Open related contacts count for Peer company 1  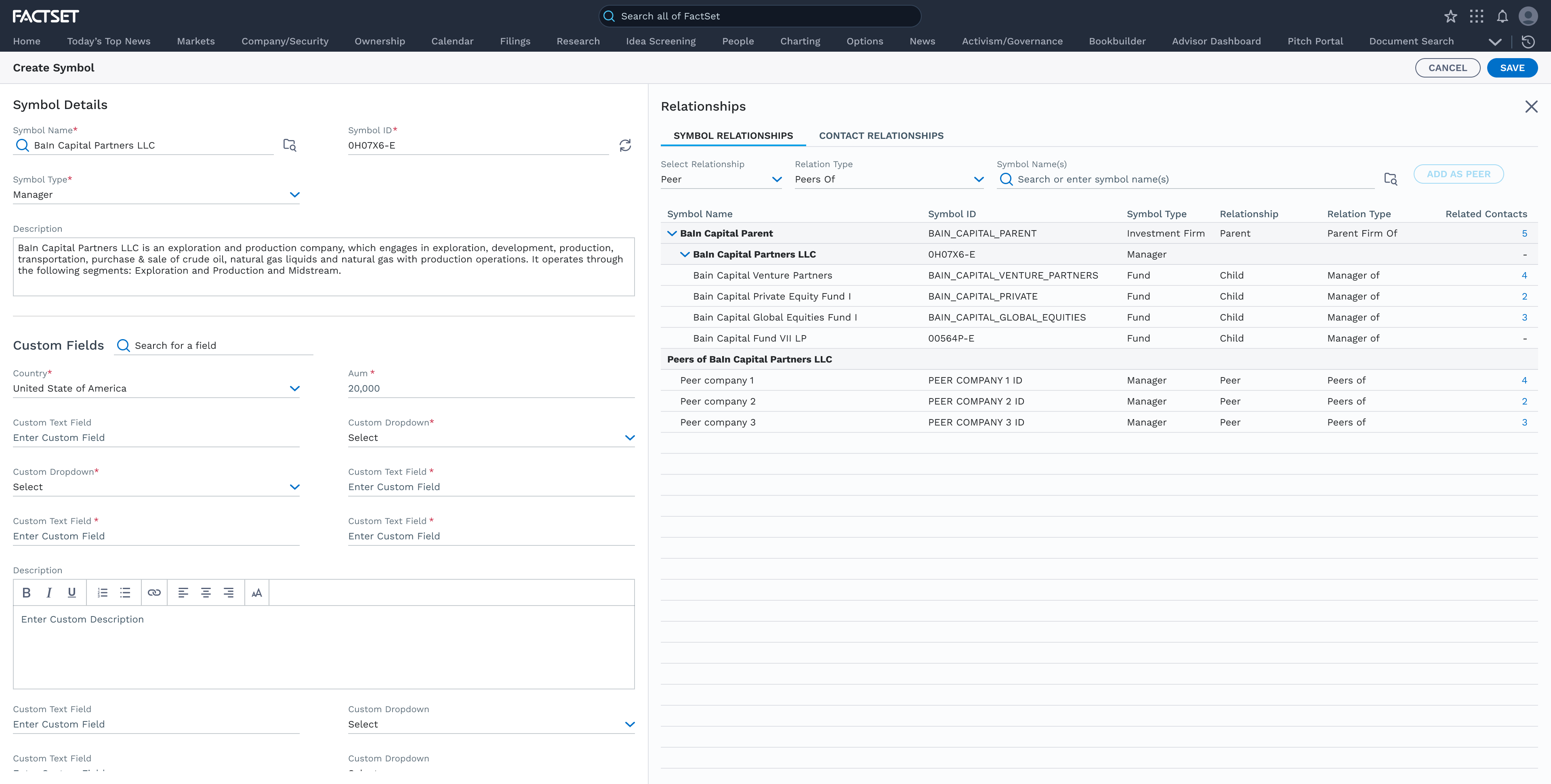1524,380
